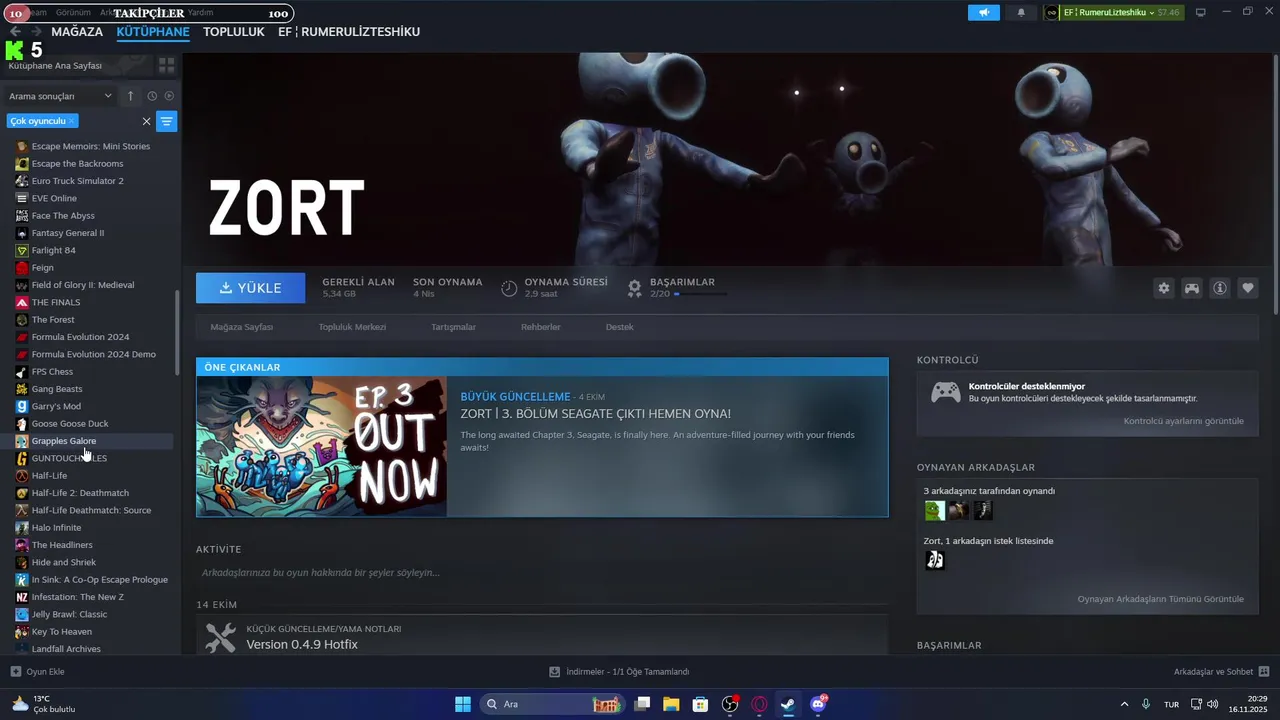Open Topluluk Merkezi link
Image resolution: width=1280 pixels, height=720 pixels.
pos(352,327)
